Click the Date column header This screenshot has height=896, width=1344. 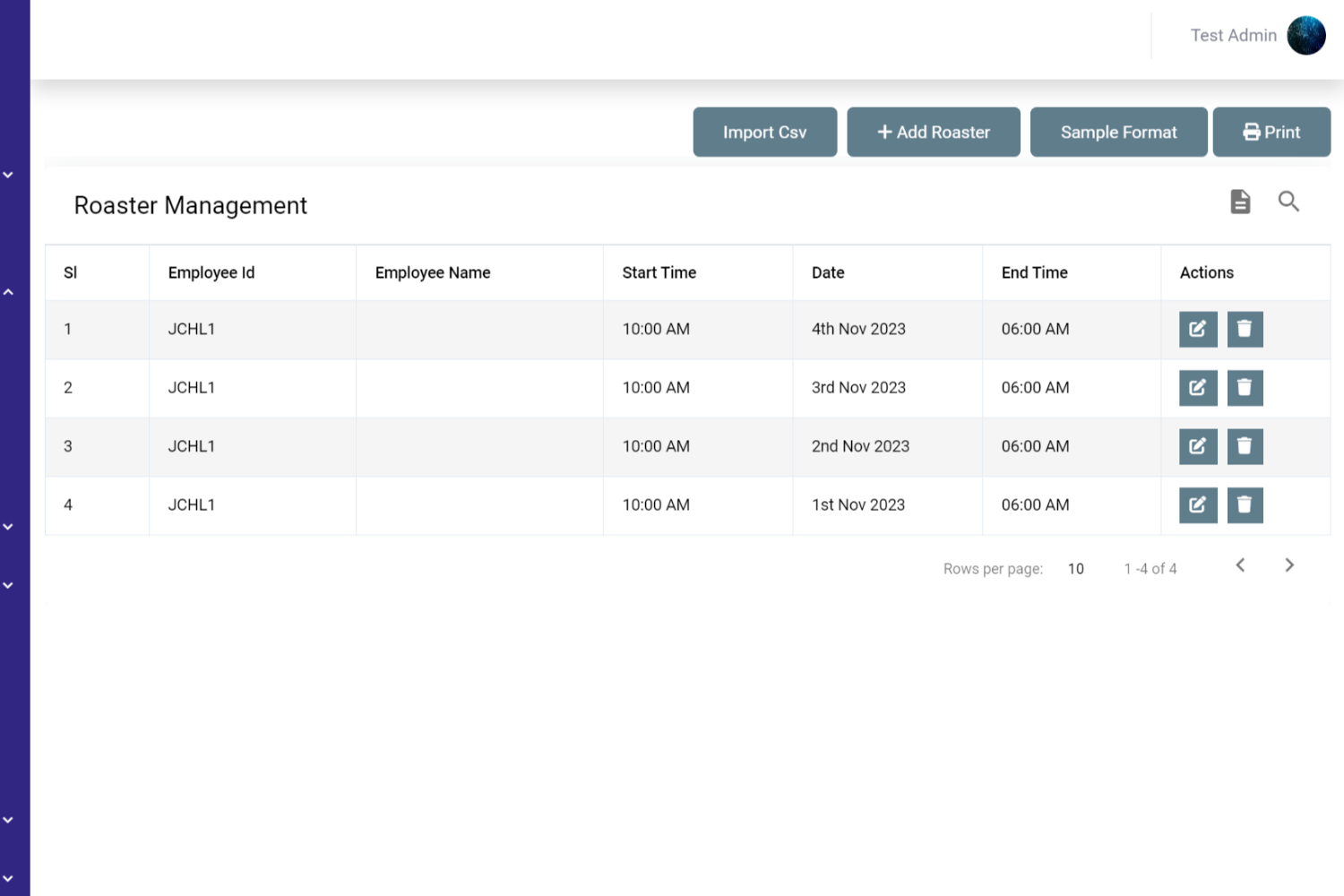coord(828,272)
